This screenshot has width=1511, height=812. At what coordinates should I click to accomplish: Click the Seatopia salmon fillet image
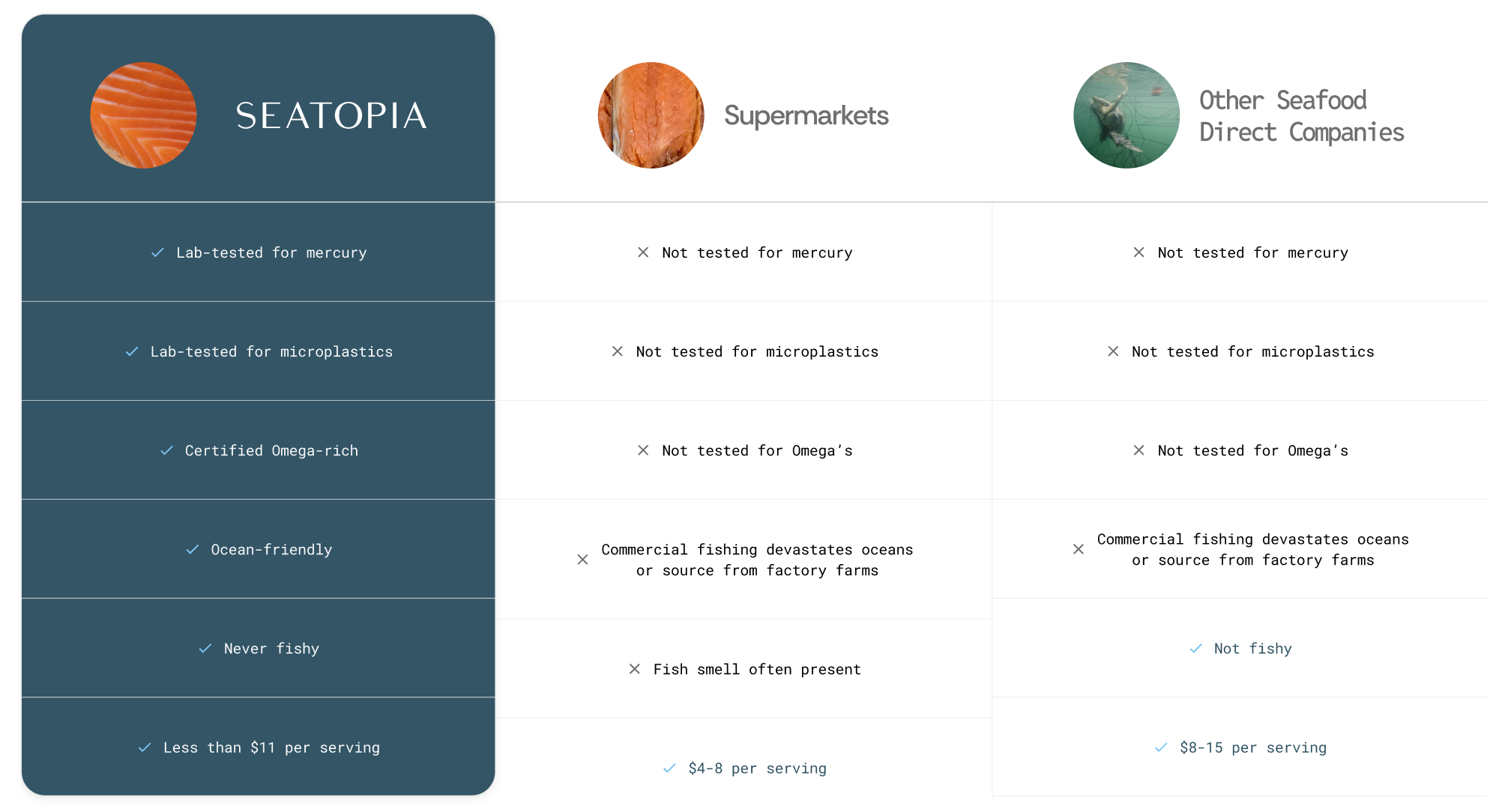[x=143, y=115]
